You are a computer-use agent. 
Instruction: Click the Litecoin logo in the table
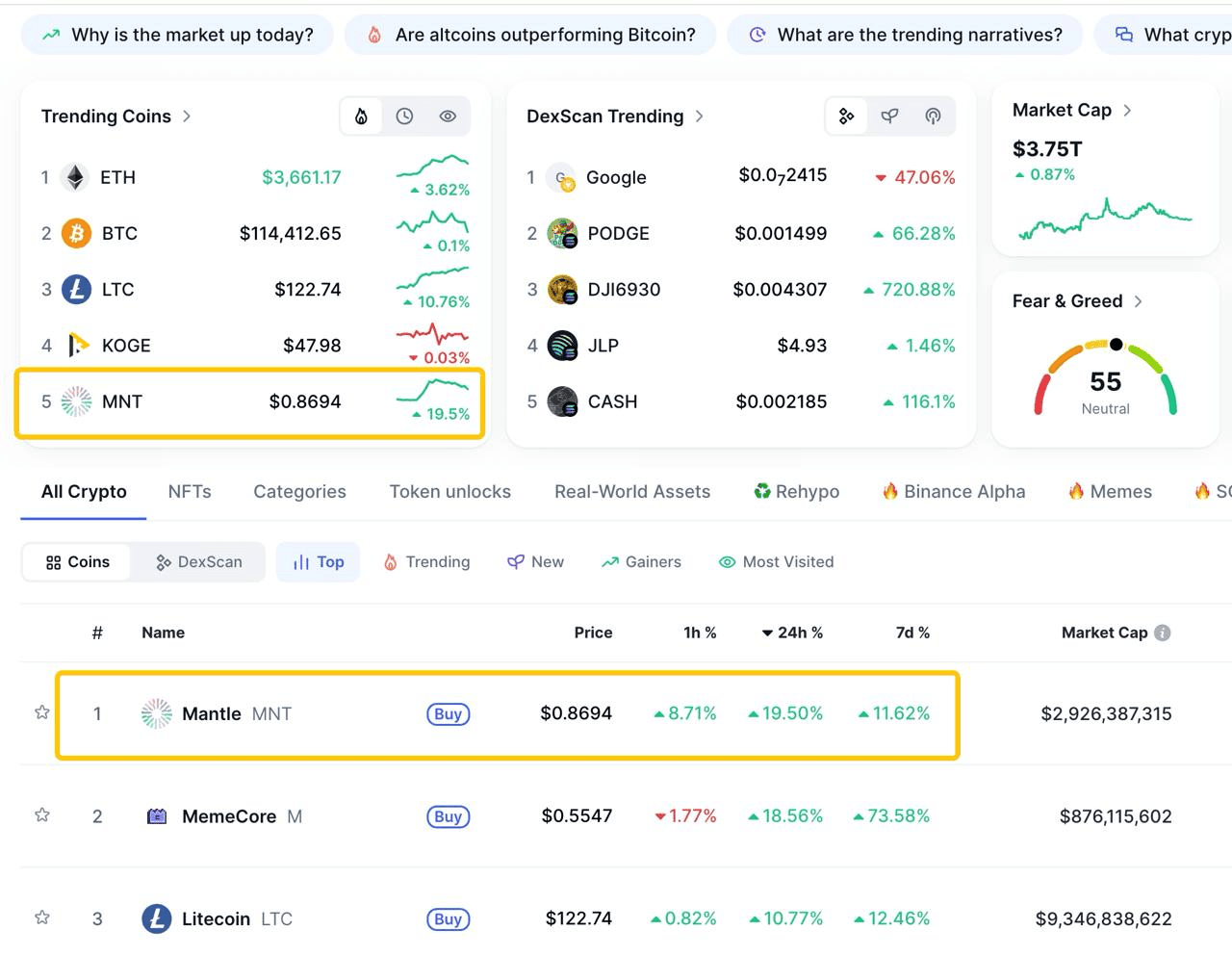pyautogui.click(x=157, y=918)
